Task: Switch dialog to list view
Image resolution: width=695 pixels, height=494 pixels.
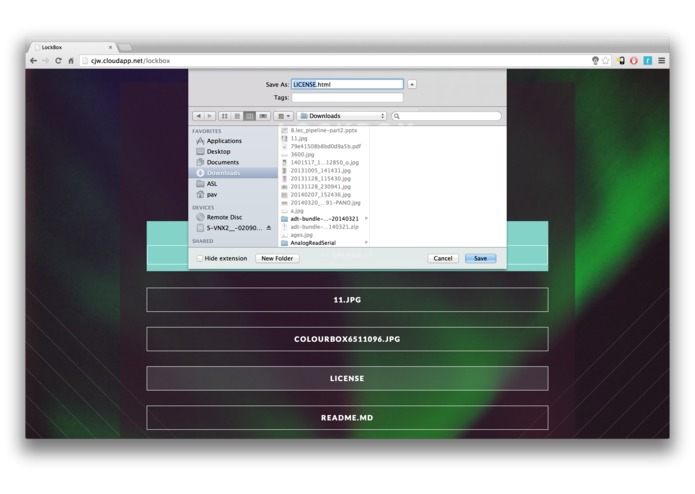Action: (237, 116)
